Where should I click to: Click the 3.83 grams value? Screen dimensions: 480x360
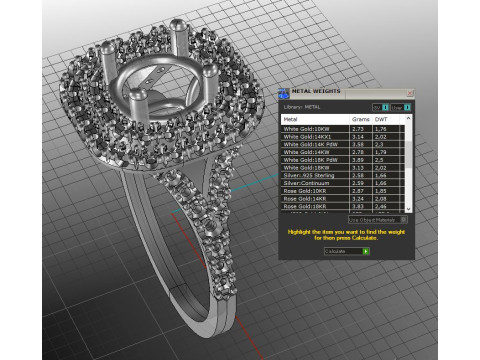click(358, 206)
